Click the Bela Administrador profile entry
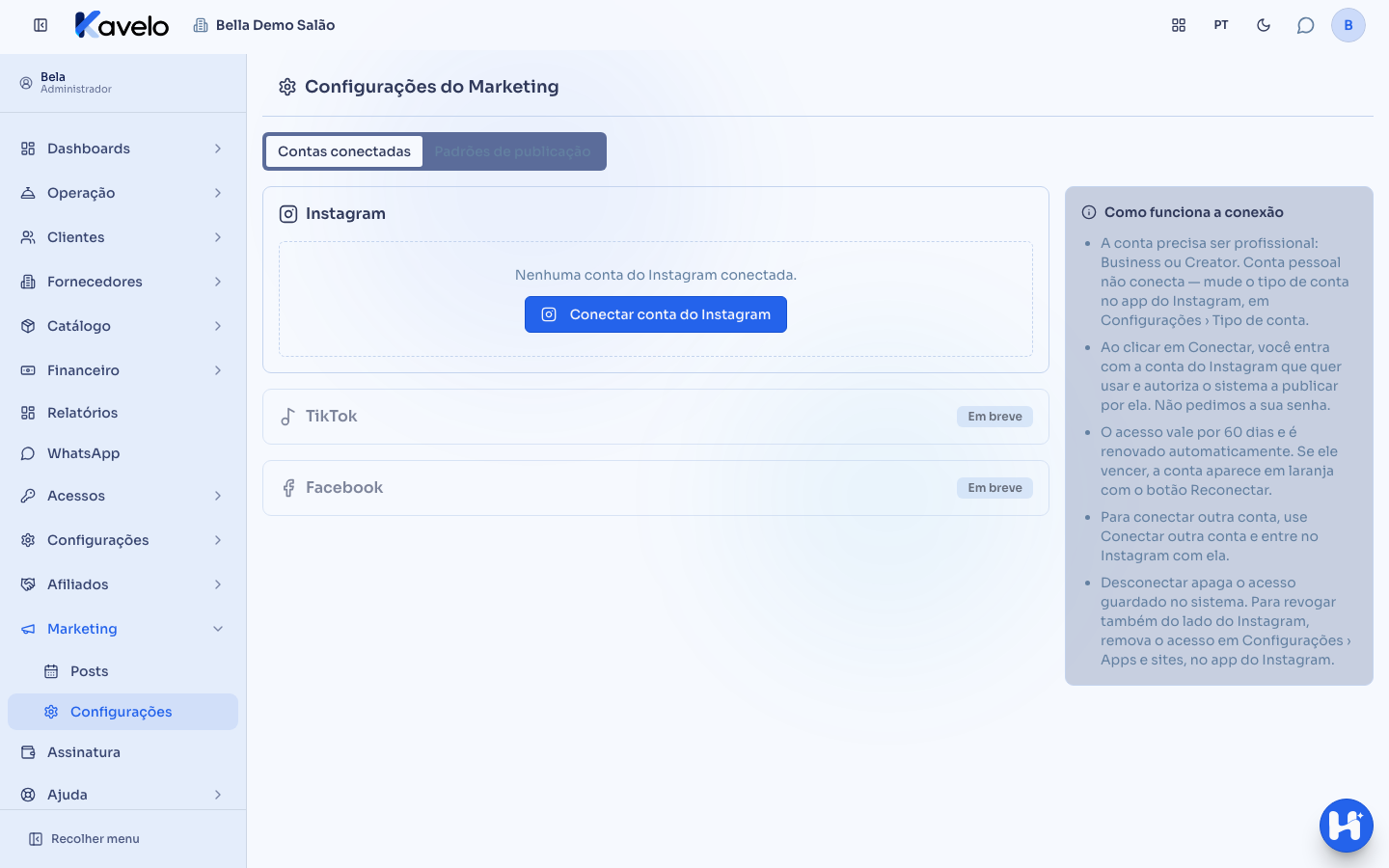The height and width of the screenshot is (868, 1389). pos(67,83)
